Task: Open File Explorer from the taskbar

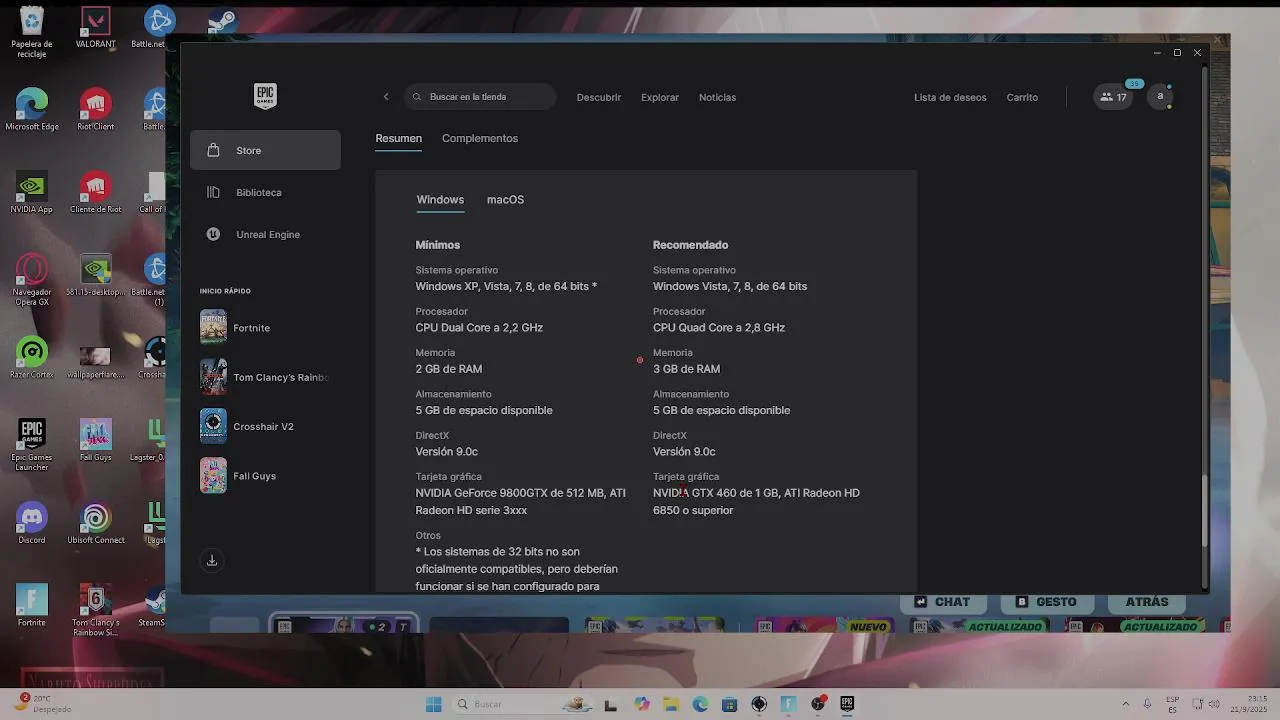Action: pos(670,704)
